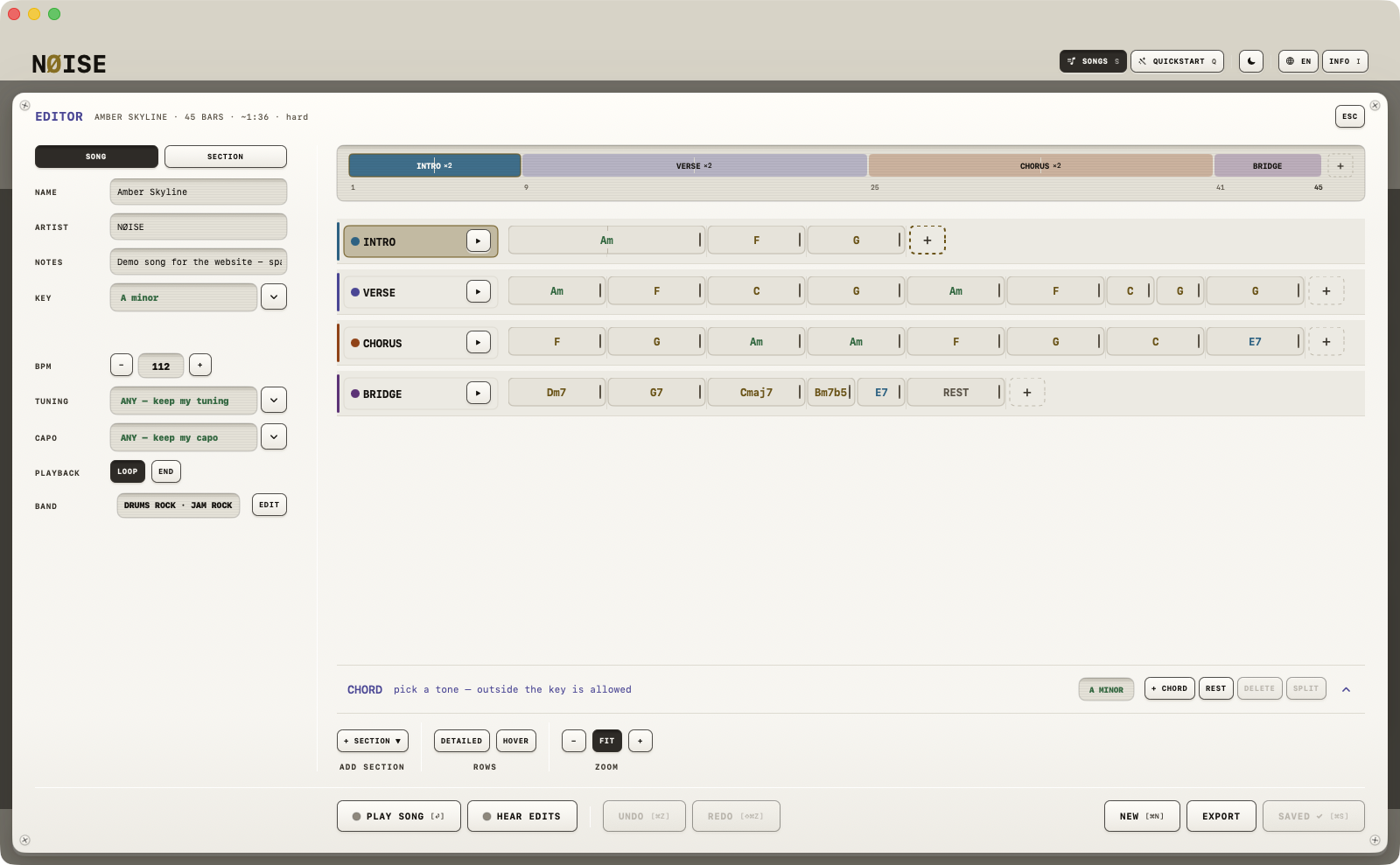Click the song name input field

[x=199, y=192]
